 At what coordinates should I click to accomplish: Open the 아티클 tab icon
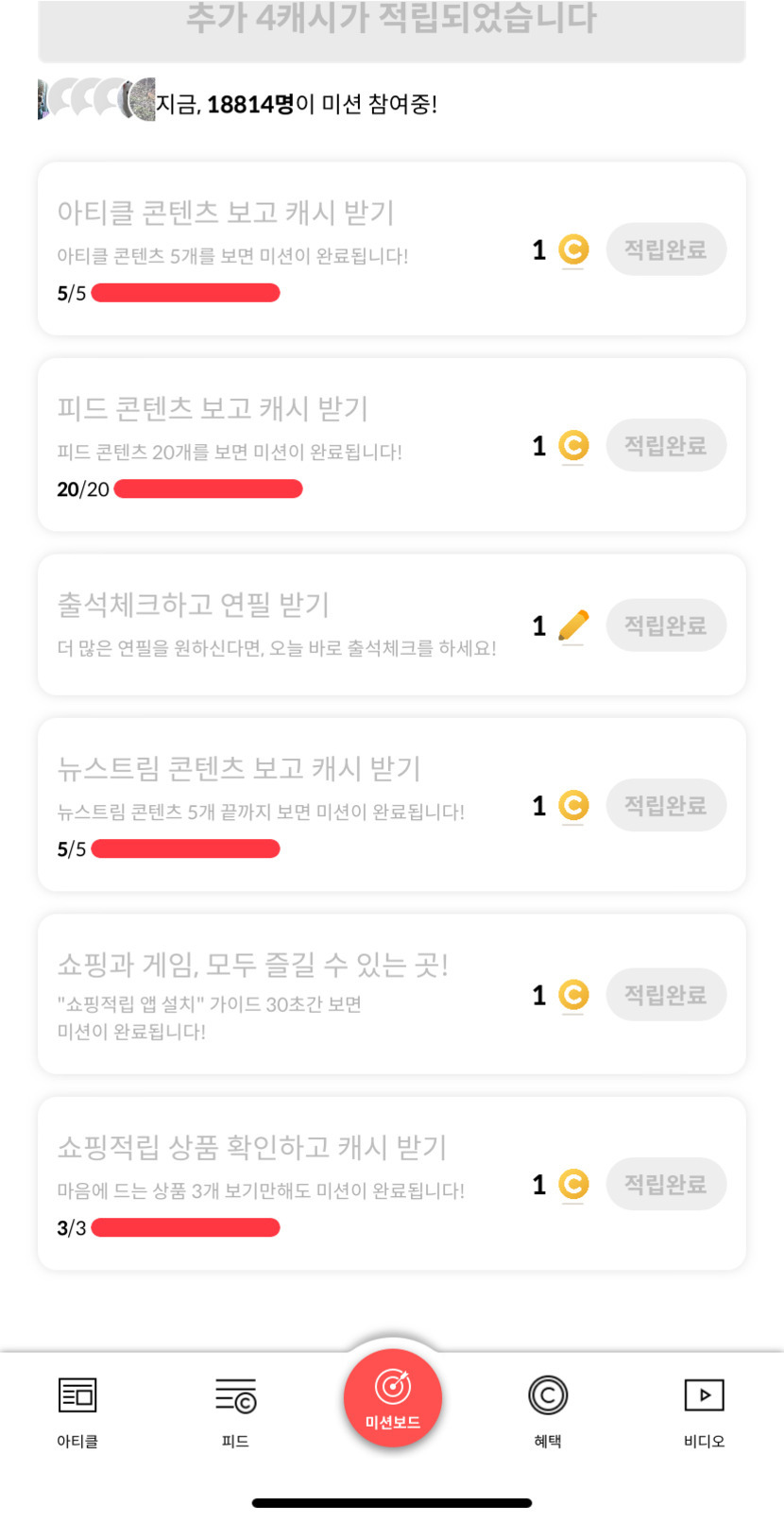(77, 1395)
